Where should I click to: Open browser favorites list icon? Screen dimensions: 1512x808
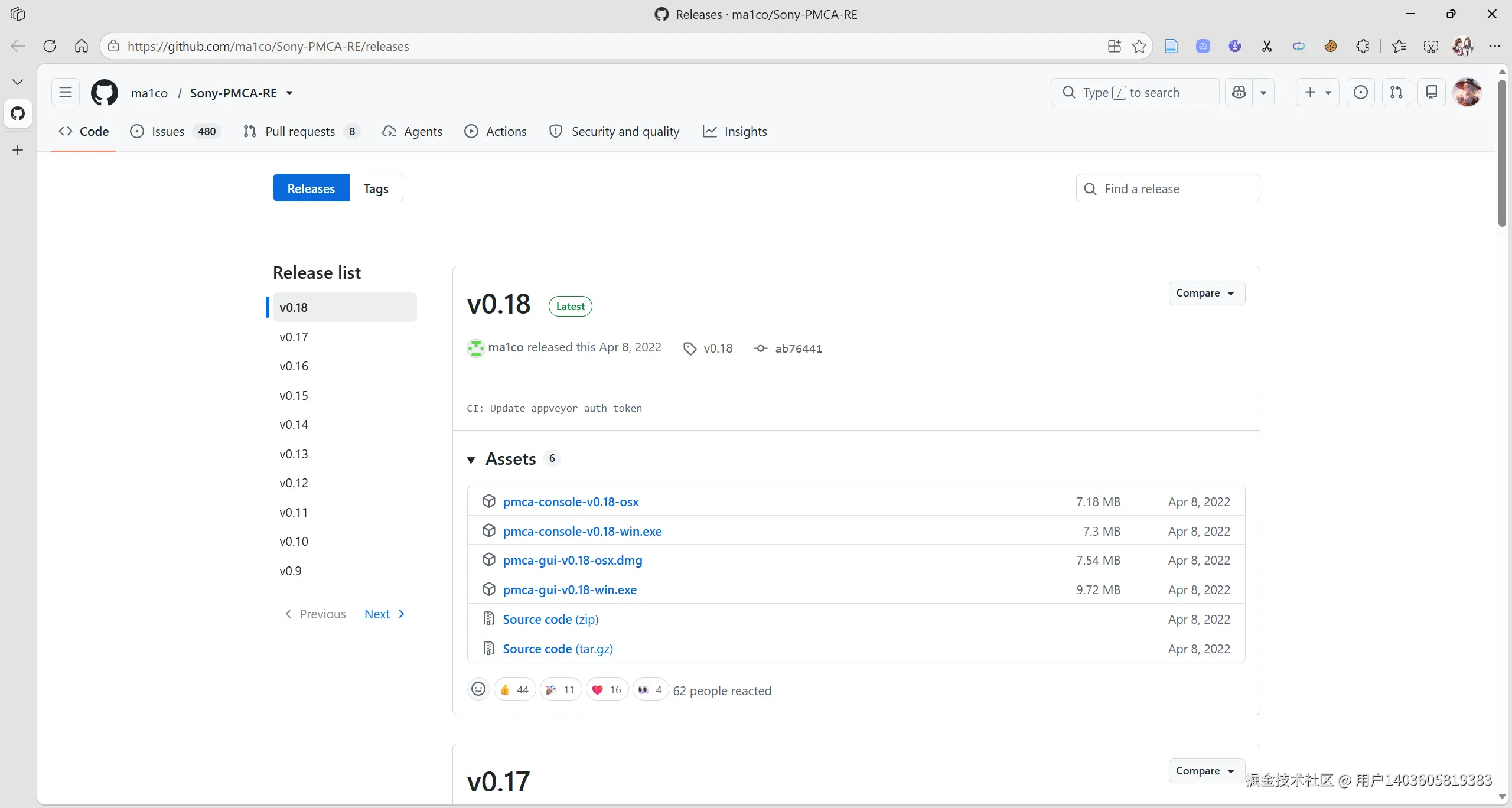click(x=1399, y=46)
